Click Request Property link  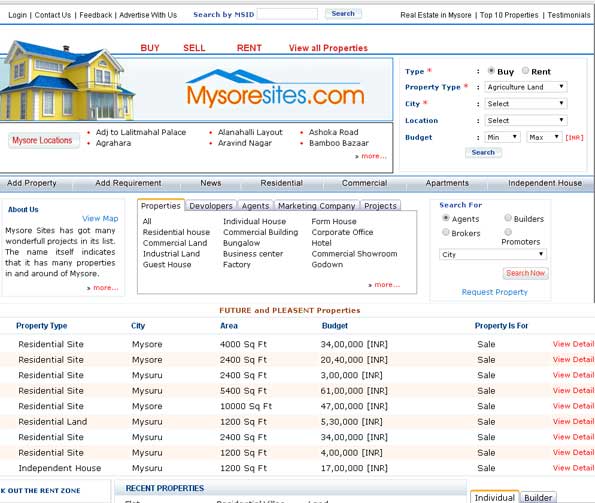(x=494, y=292)
